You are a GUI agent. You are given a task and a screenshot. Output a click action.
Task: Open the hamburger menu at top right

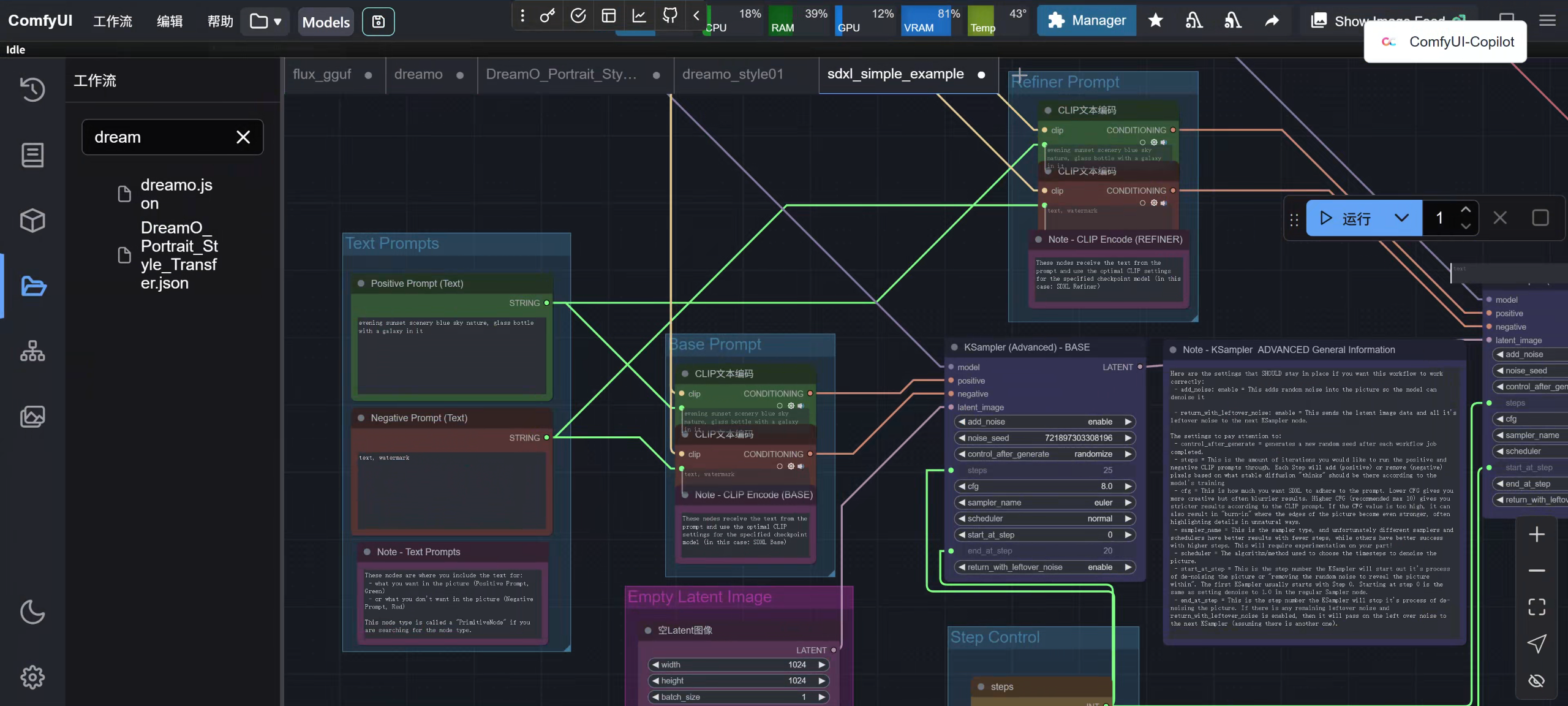pyautogui.click(x=1548, y=21)
